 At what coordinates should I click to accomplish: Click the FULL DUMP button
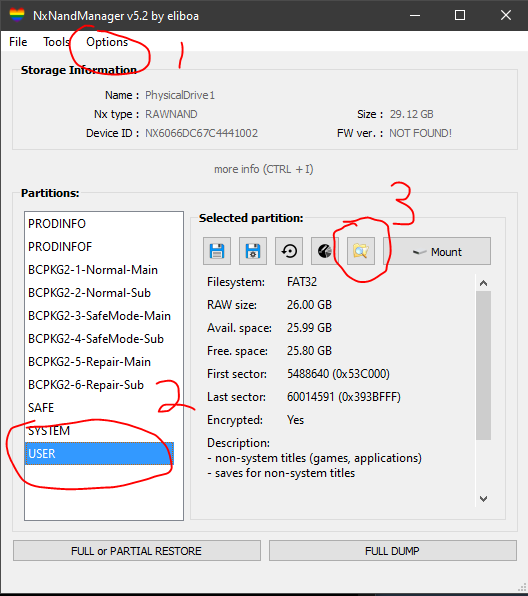point(393,551)
